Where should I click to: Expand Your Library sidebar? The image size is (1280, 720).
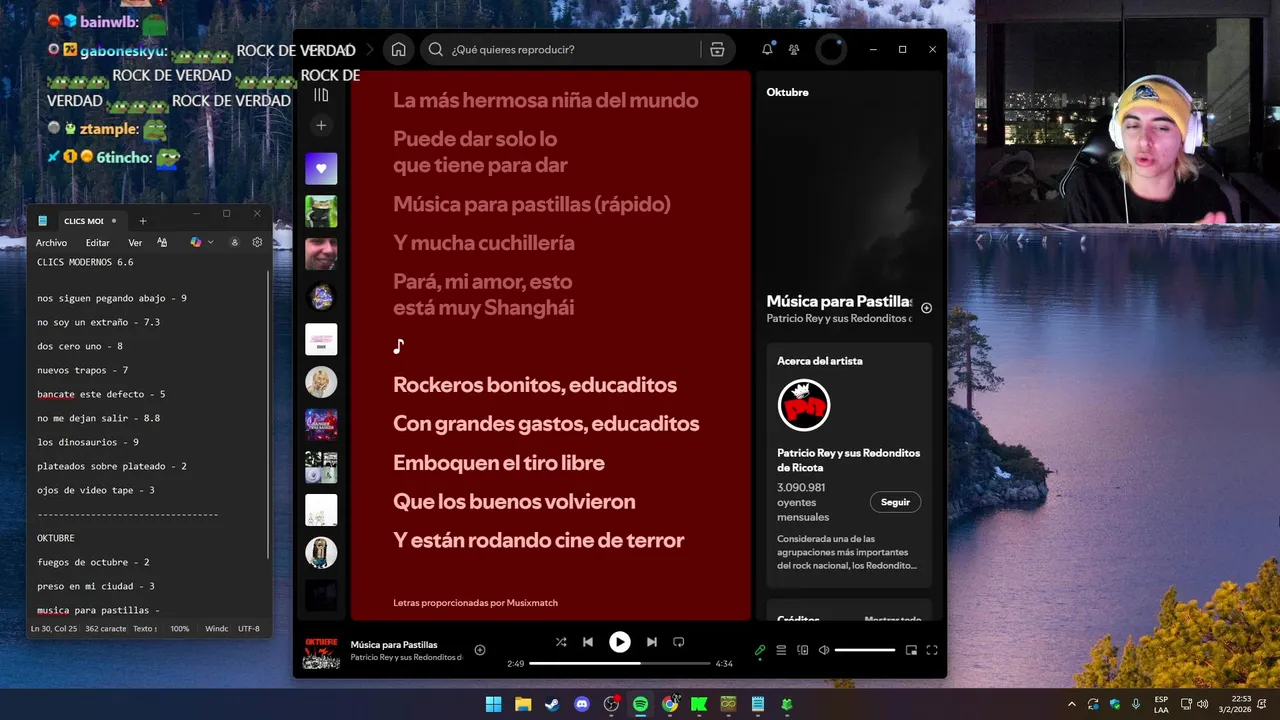[321, 95]
